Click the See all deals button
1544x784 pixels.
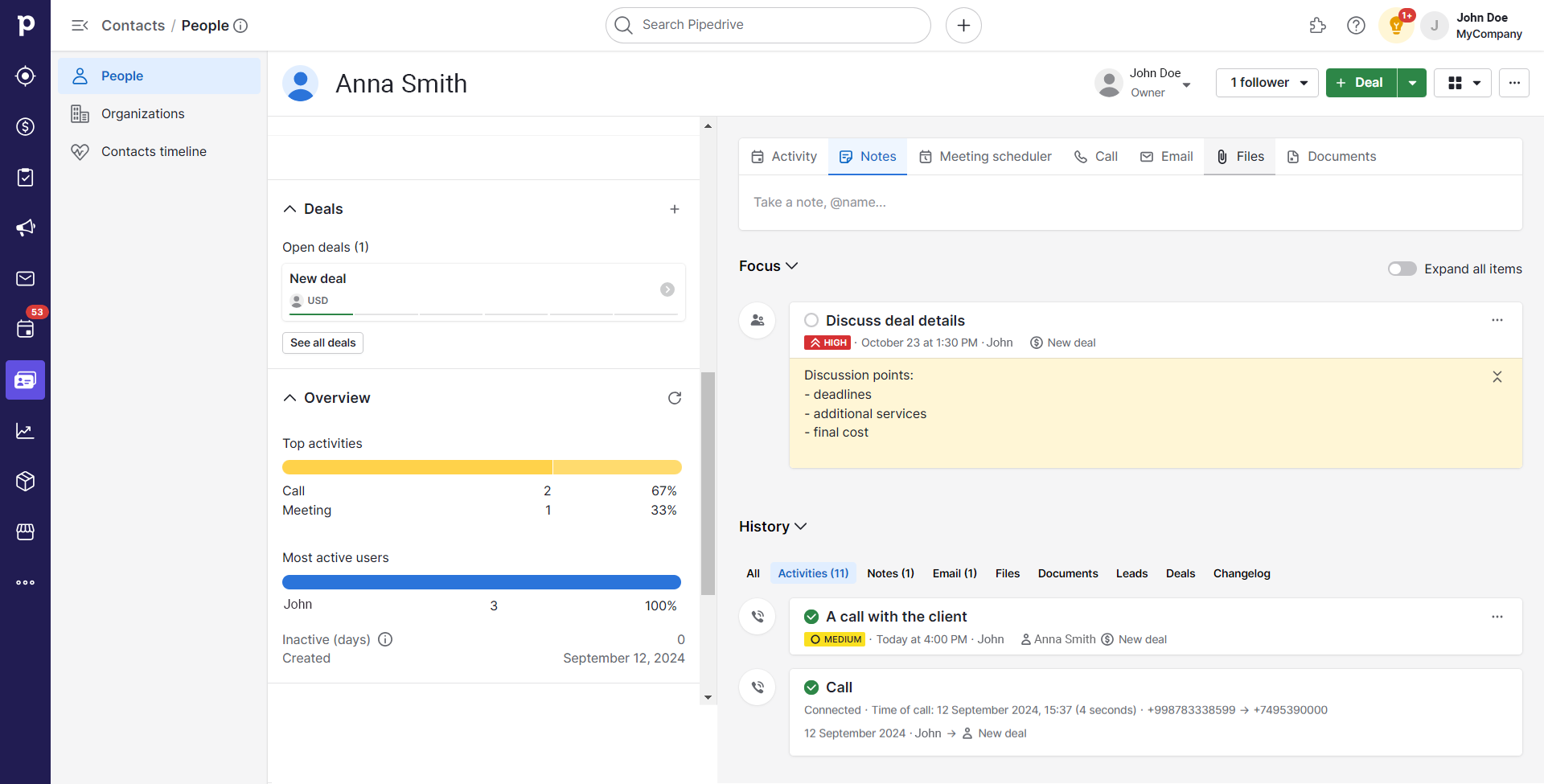click(322, 343)
